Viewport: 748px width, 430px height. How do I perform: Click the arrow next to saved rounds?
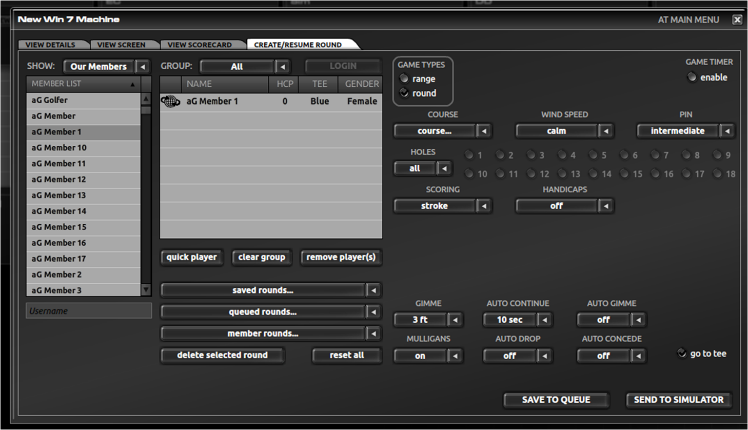(374, 290)
